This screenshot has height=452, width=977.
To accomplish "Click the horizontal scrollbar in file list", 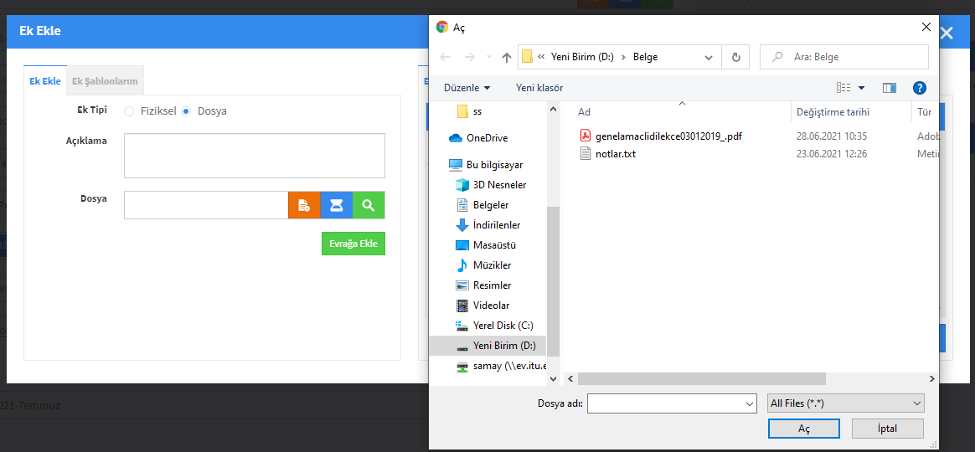I will [701, 379].
